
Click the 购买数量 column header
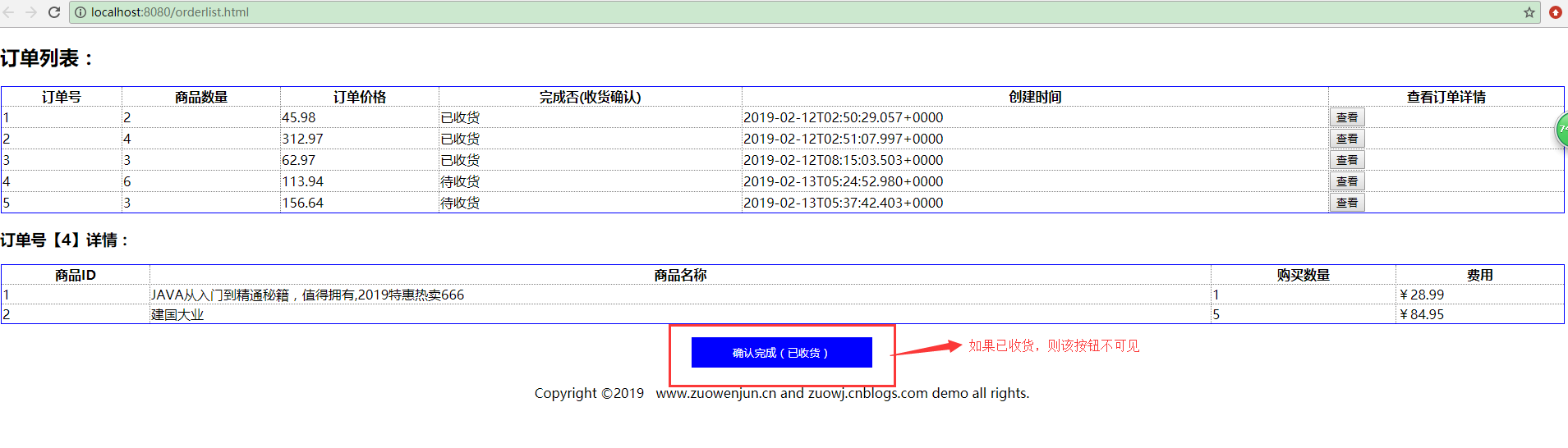1304,275
